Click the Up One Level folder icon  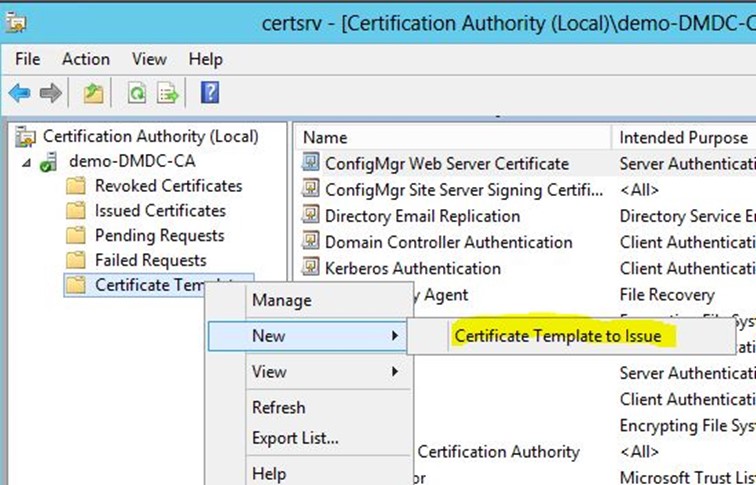point(93,93)
